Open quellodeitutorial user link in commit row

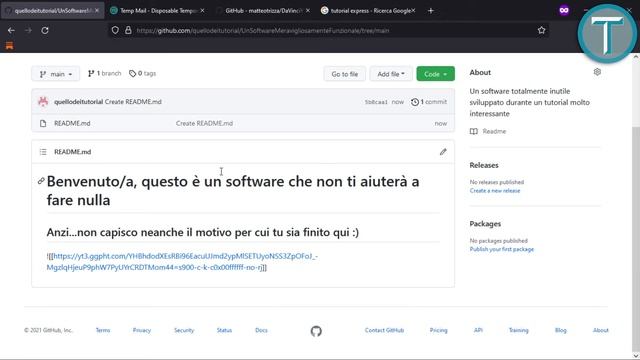pos(78,102)
